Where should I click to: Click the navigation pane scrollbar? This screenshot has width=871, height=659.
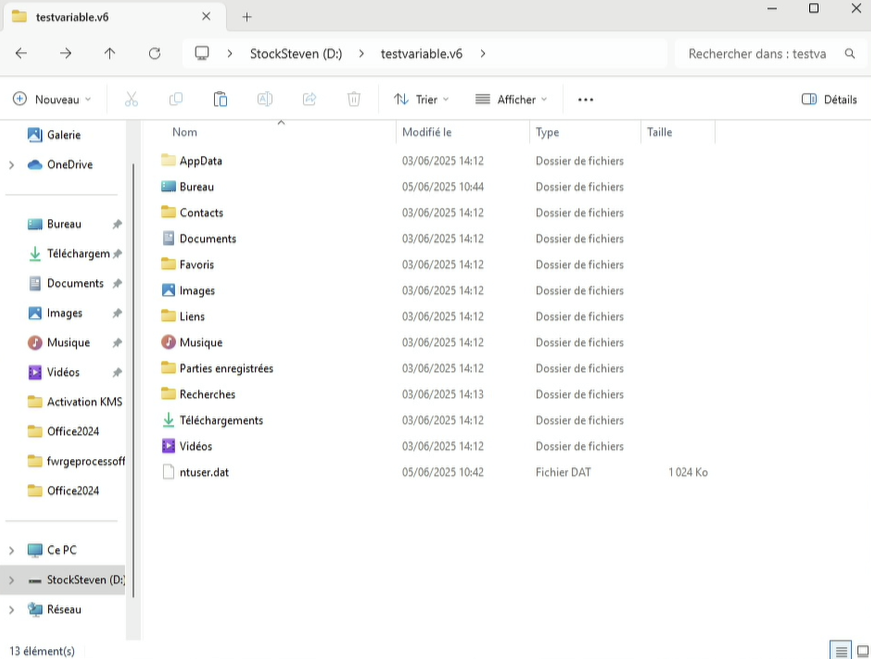133,381
